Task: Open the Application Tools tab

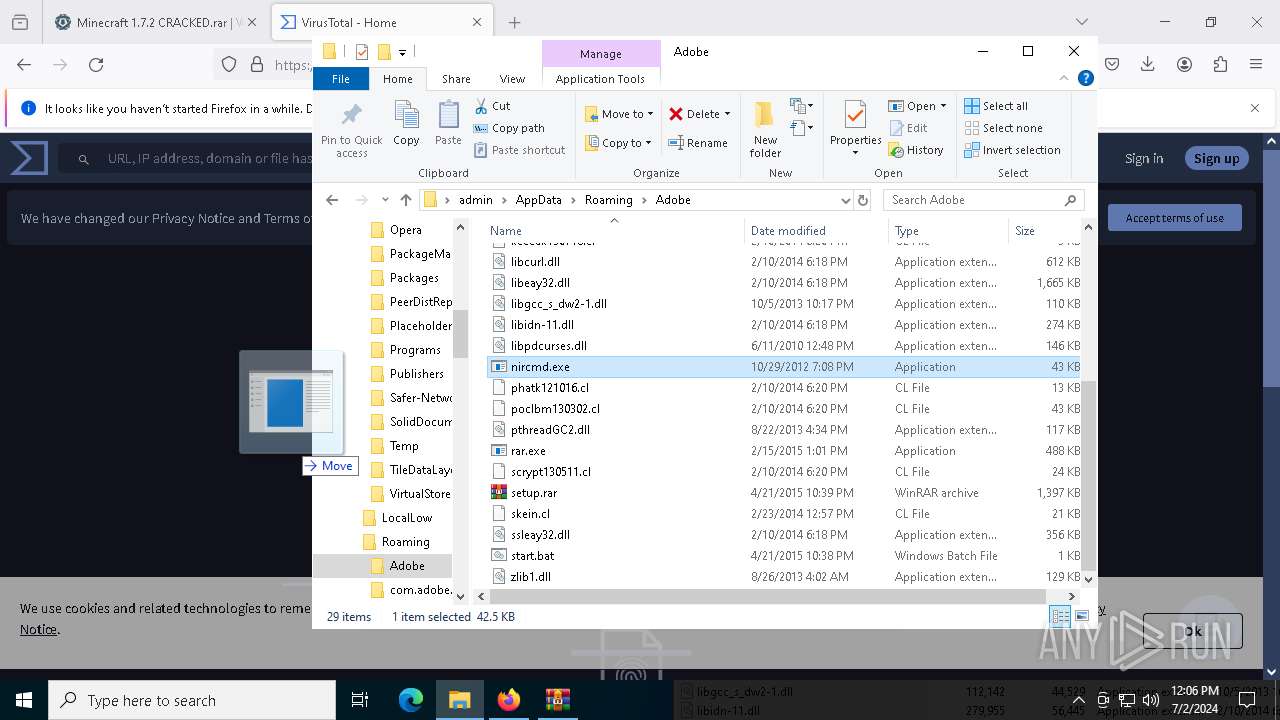Action: pos(600,79)
